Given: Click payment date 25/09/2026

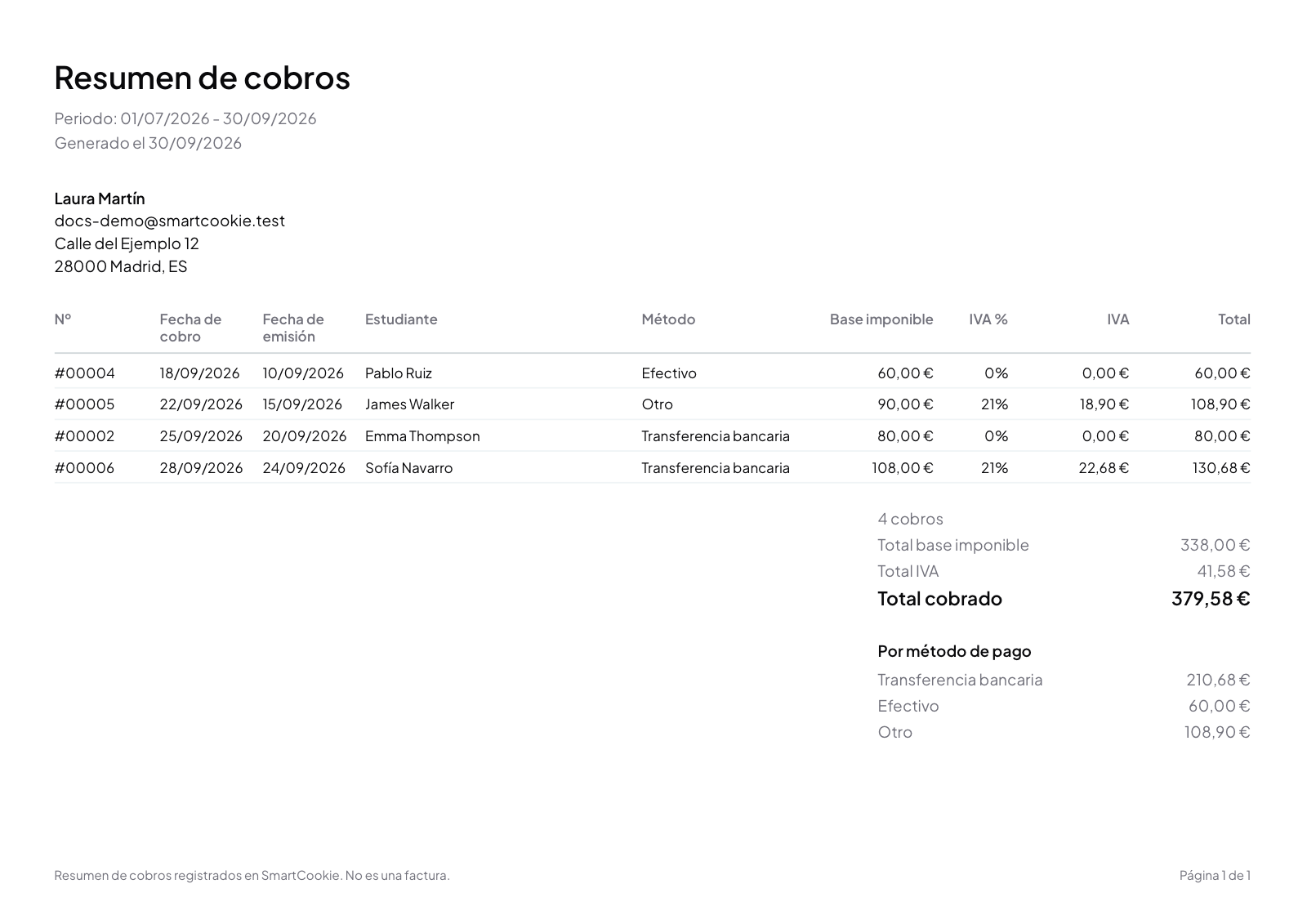Looking at the screenshot, I should [x=201, y=436].
